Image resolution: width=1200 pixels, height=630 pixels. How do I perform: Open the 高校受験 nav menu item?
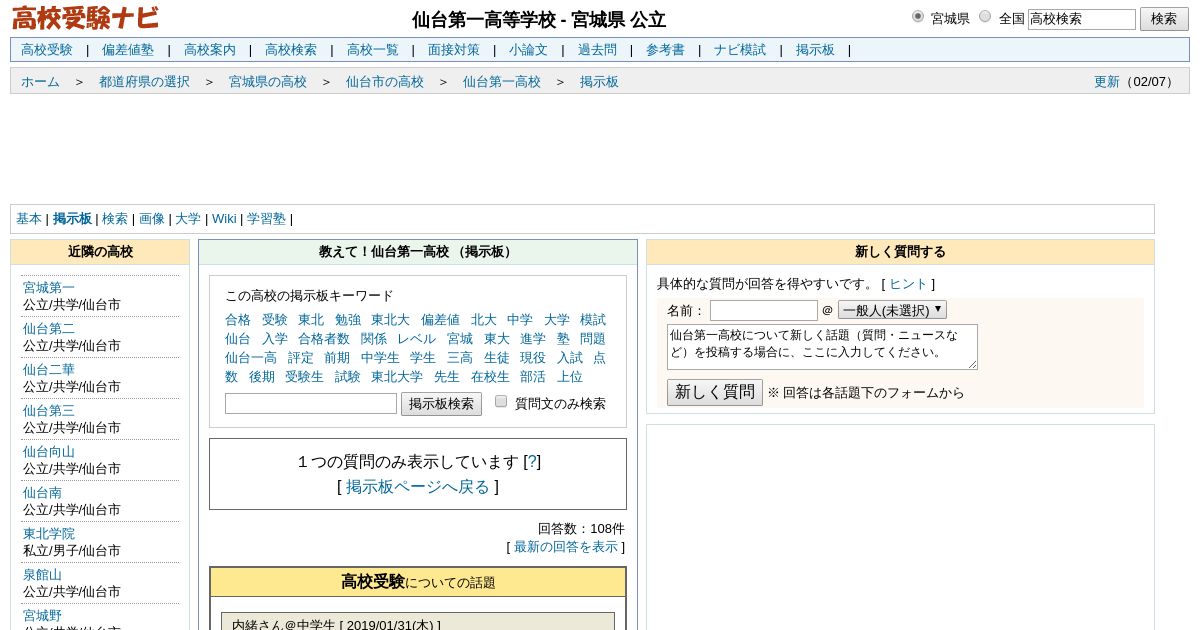(x=47, y=50)
